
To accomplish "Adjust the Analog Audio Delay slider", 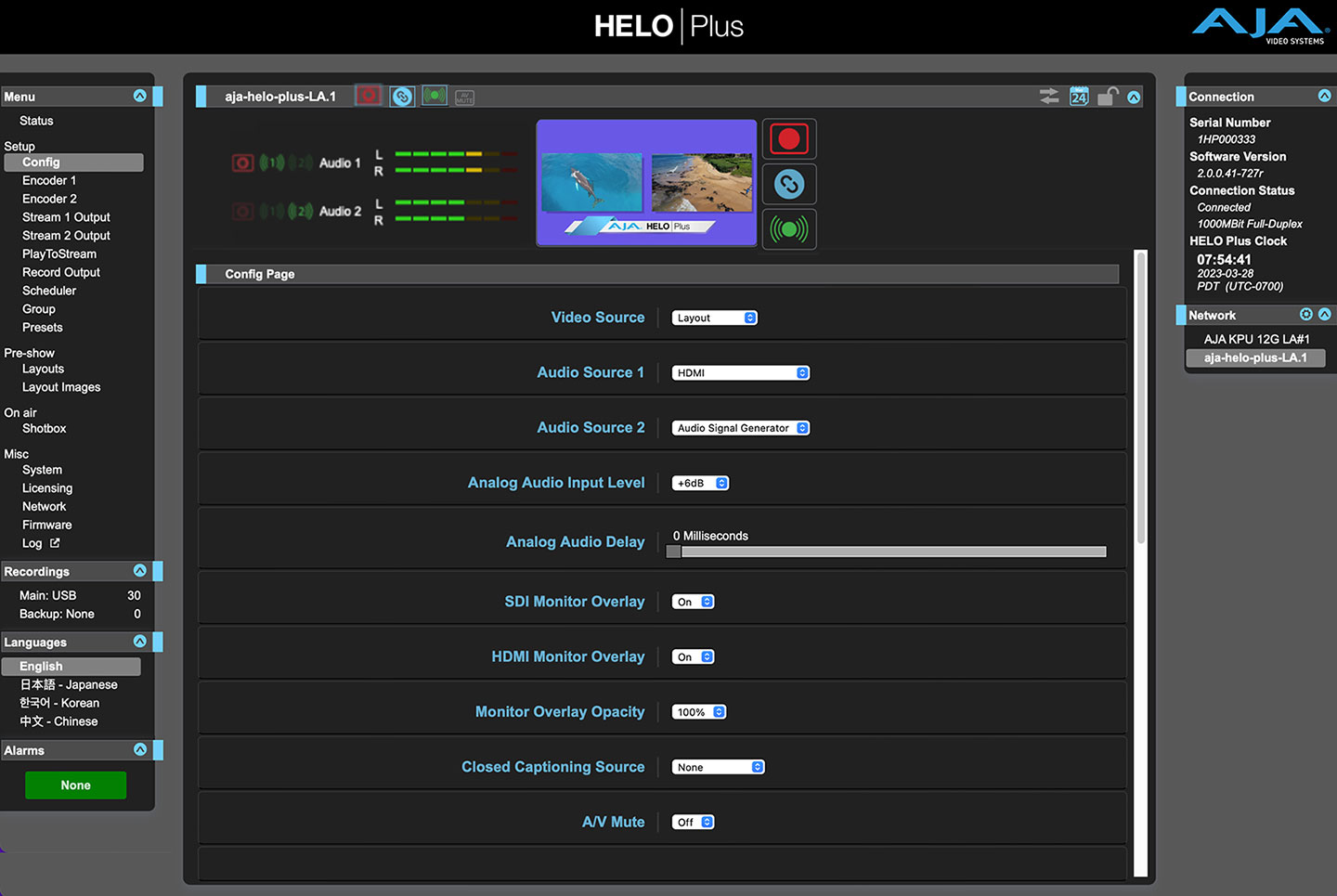I will pos(887,552).
